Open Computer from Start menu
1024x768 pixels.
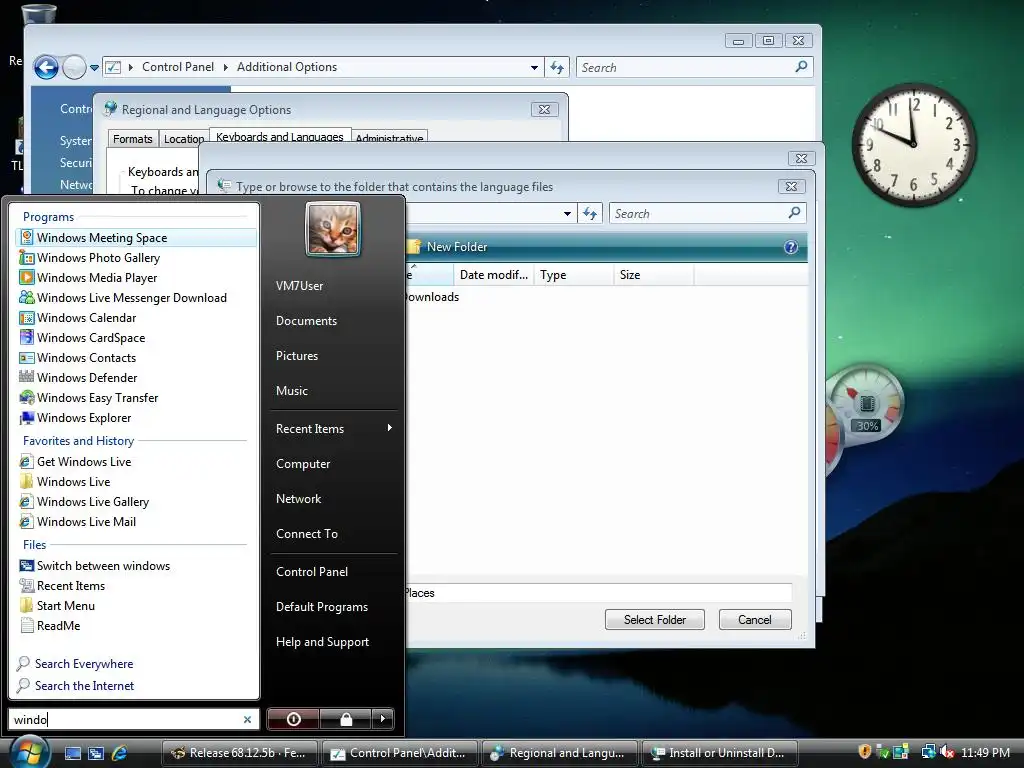click(x=303, y=464)
